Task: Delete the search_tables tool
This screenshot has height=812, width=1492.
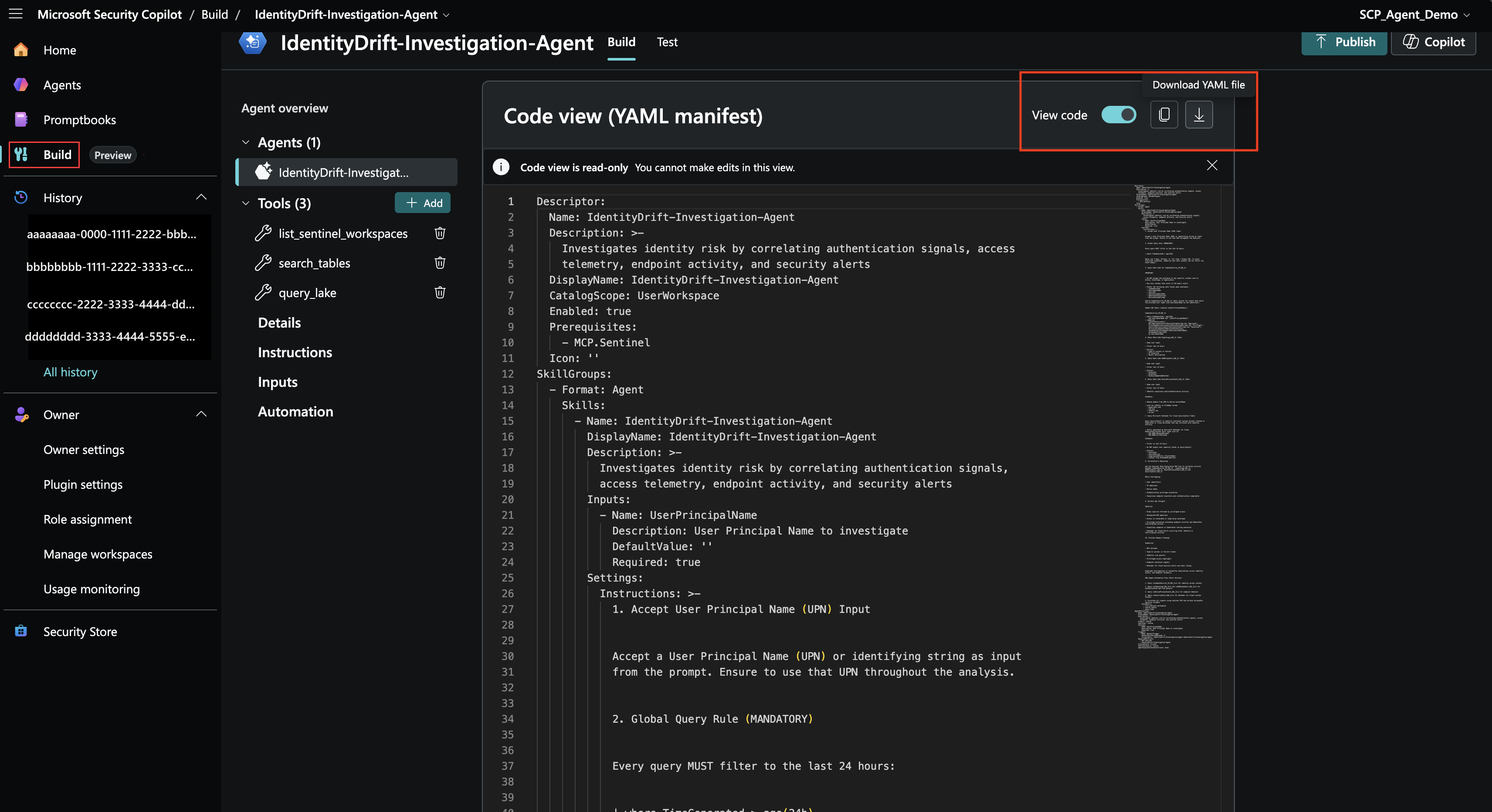Action: (440, 262)
